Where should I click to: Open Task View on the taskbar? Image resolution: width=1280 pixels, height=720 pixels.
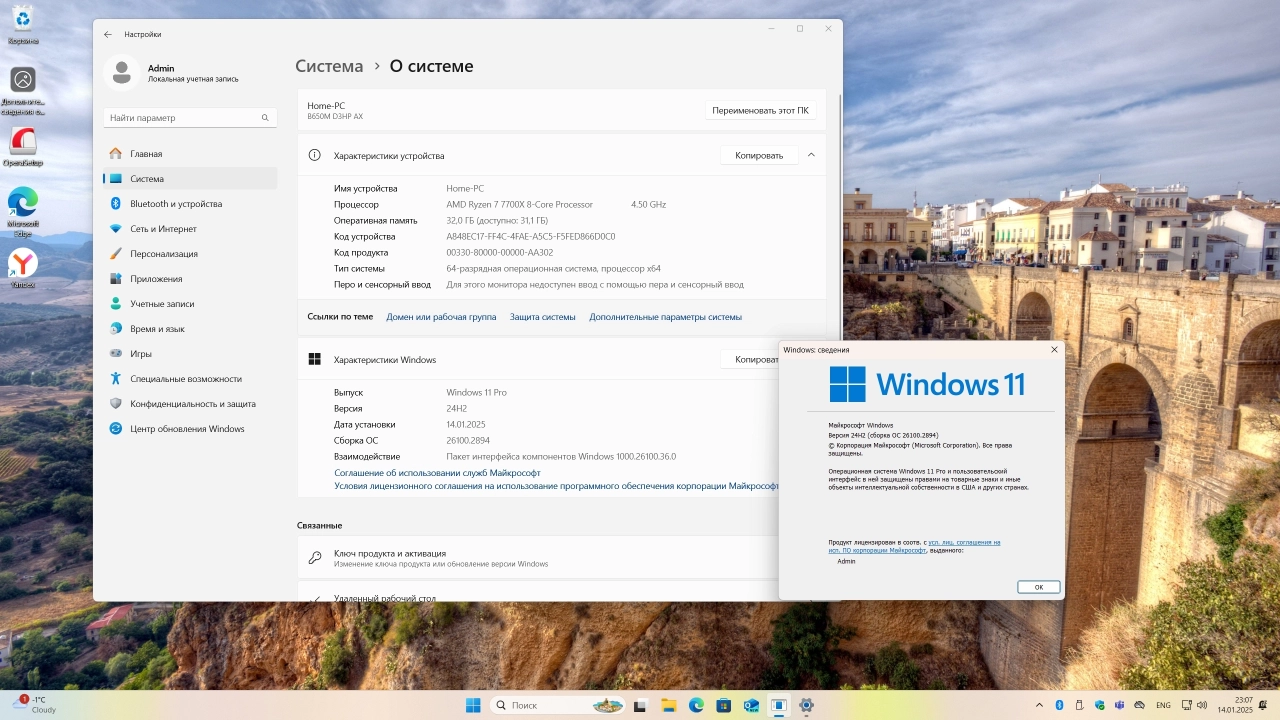point(640,705)
